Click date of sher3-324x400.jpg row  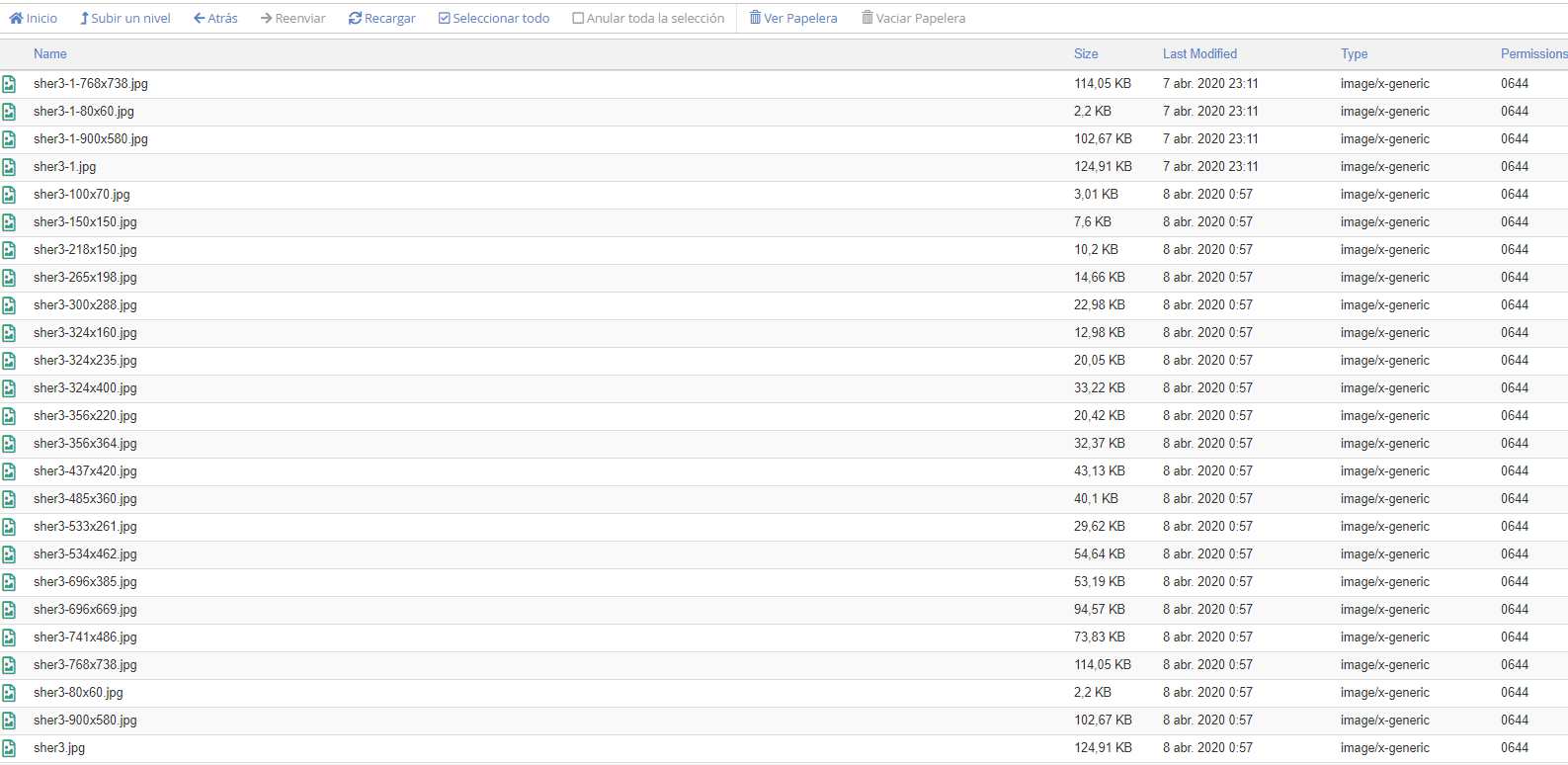pyautogui.click(x=1207, y=388)
